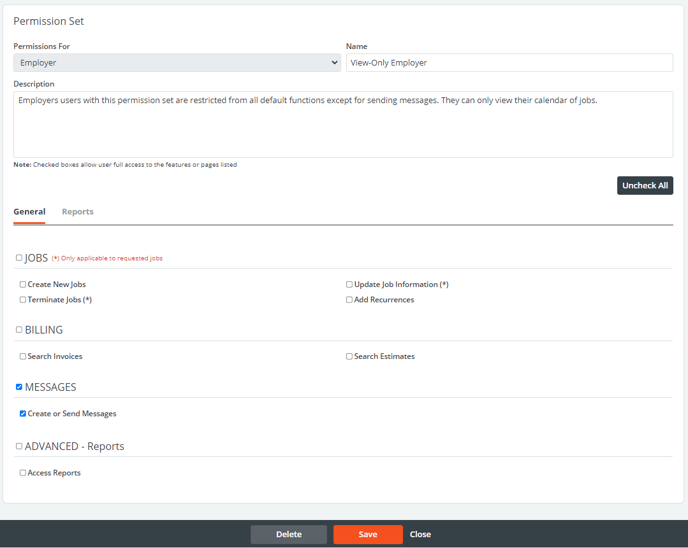The width and height of the screenshot is (688, 548).
Task: Open the Permissions For dropdown
Action: pos(176,62)
